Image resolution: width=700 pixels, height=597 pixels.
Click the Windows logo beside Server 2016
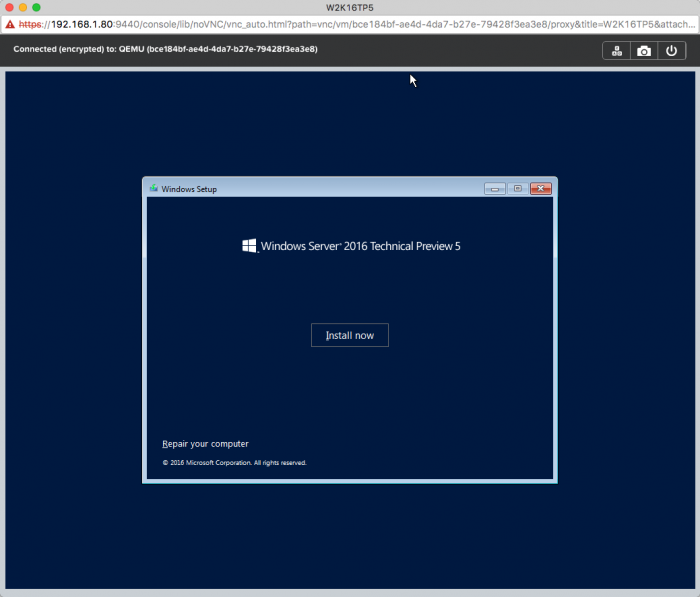pos(249,246)
